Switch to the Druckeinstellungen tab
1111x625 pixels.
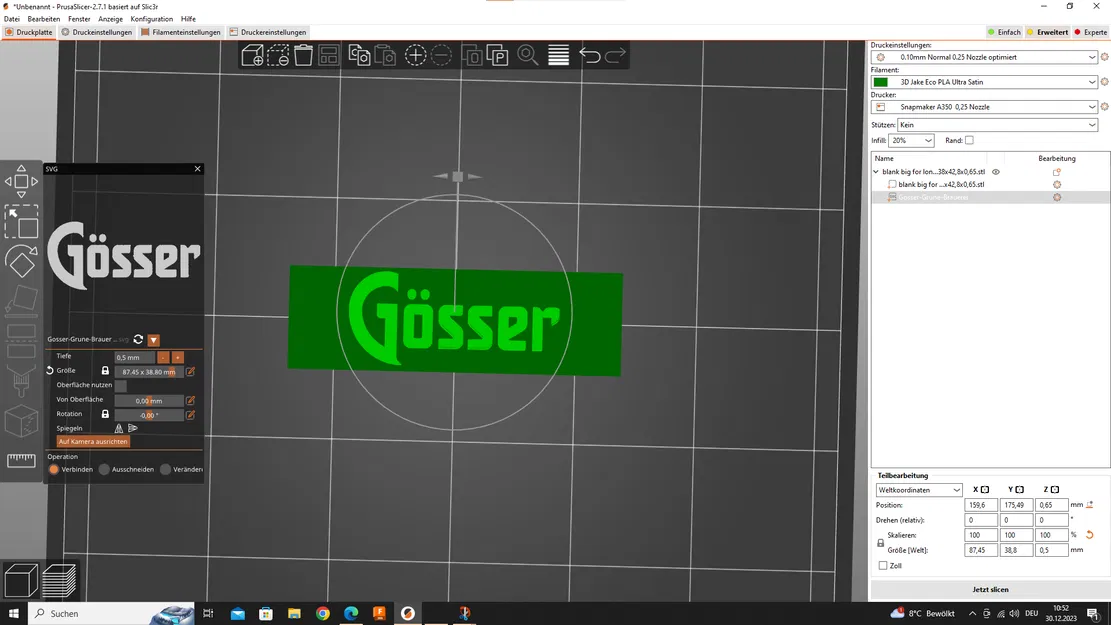(96, 32)
